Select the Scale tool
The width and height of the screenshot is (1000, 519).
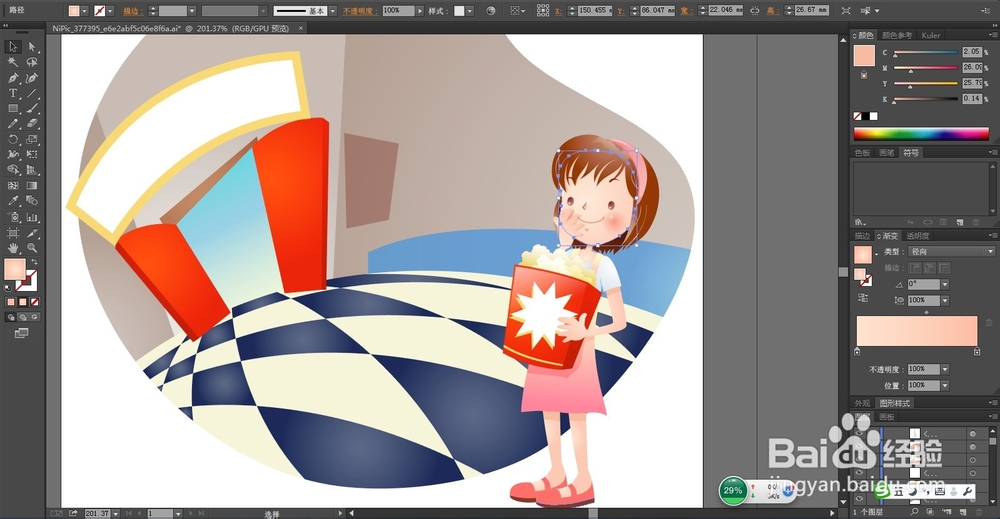point(32,139)
